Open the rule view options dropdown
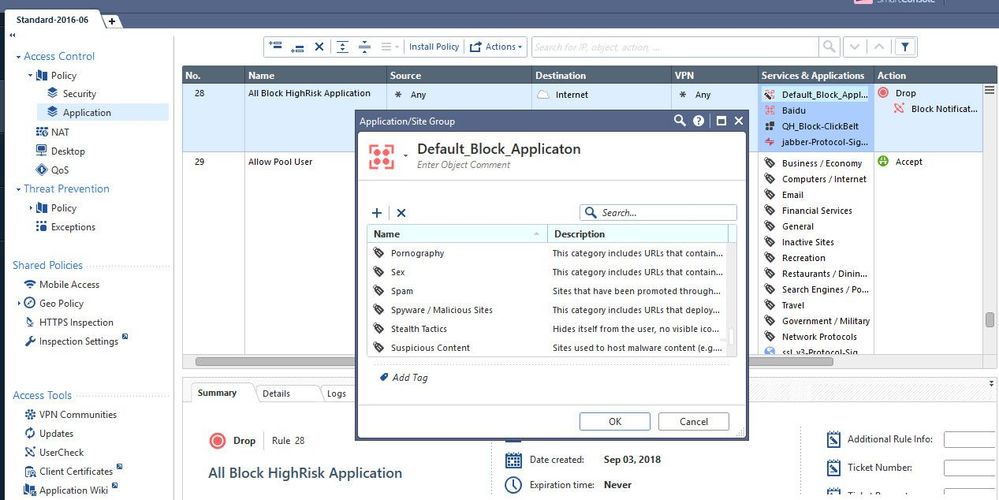This screenshot has width=999, height=500. coord(389,46)
